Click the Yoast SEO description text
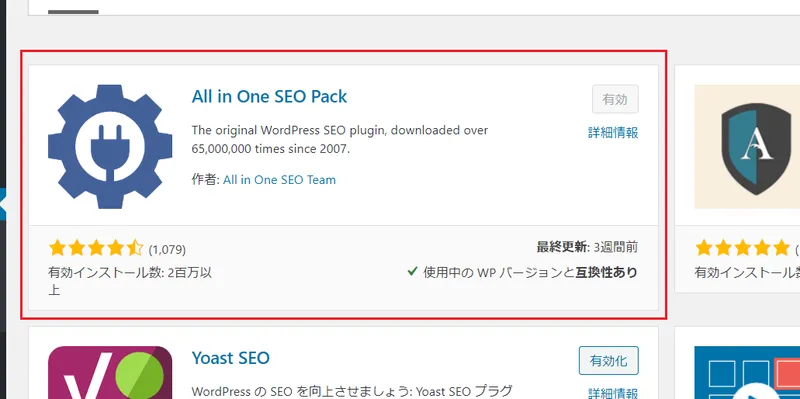Image resolution: width=800 pixels, height=399 pixels. (x=352, y=391)
